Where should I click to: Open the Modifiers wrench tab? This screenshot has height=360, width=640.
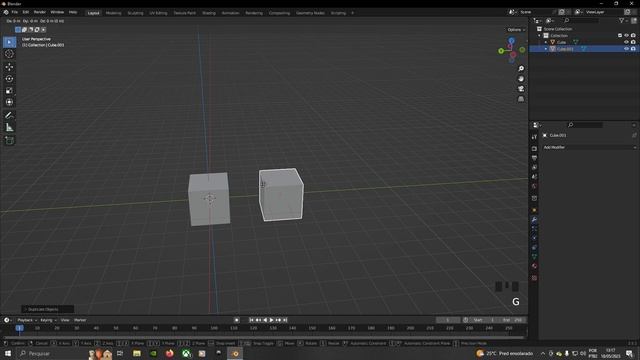click(x=534, y=220)
